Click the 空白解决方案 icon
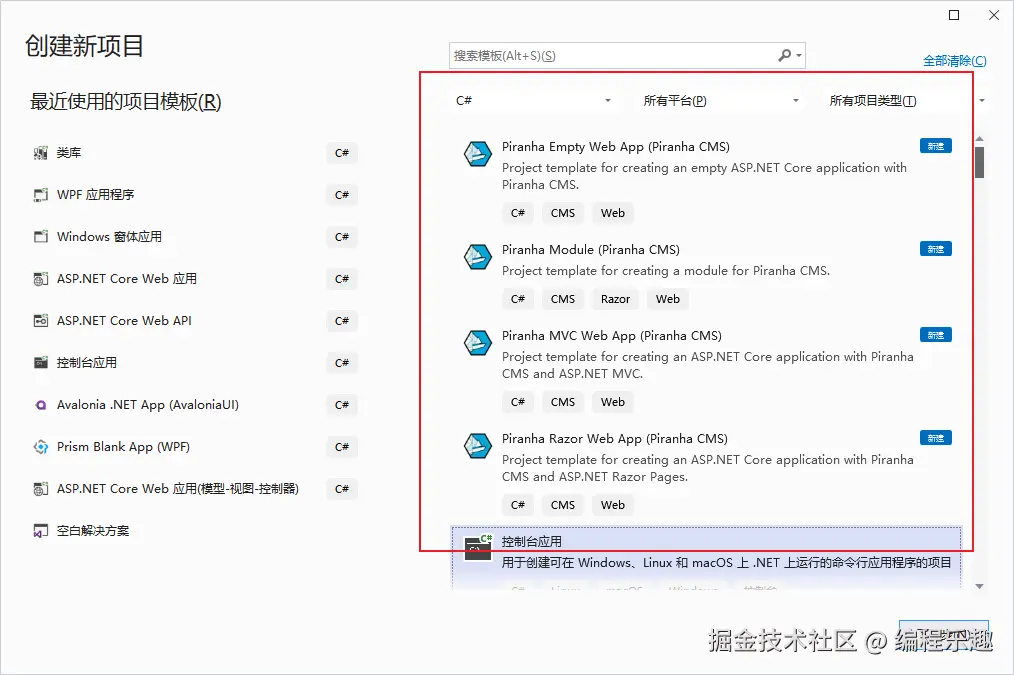This screenshot has height=675, width=1014. click(x=41, y=531)
